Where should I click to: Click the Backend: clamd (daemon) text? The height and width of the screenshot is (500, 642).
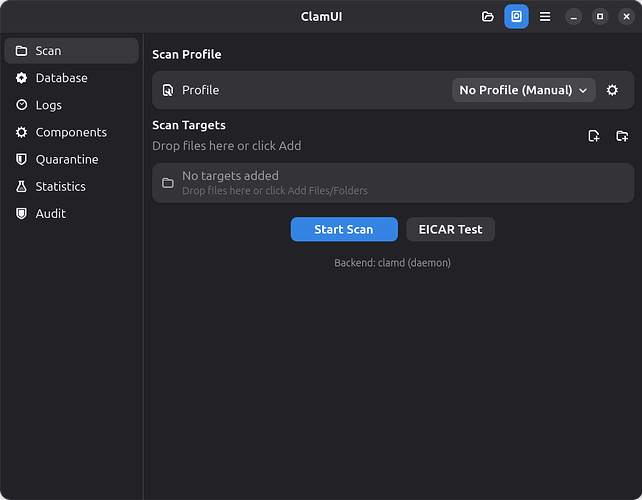click(392, 263)
